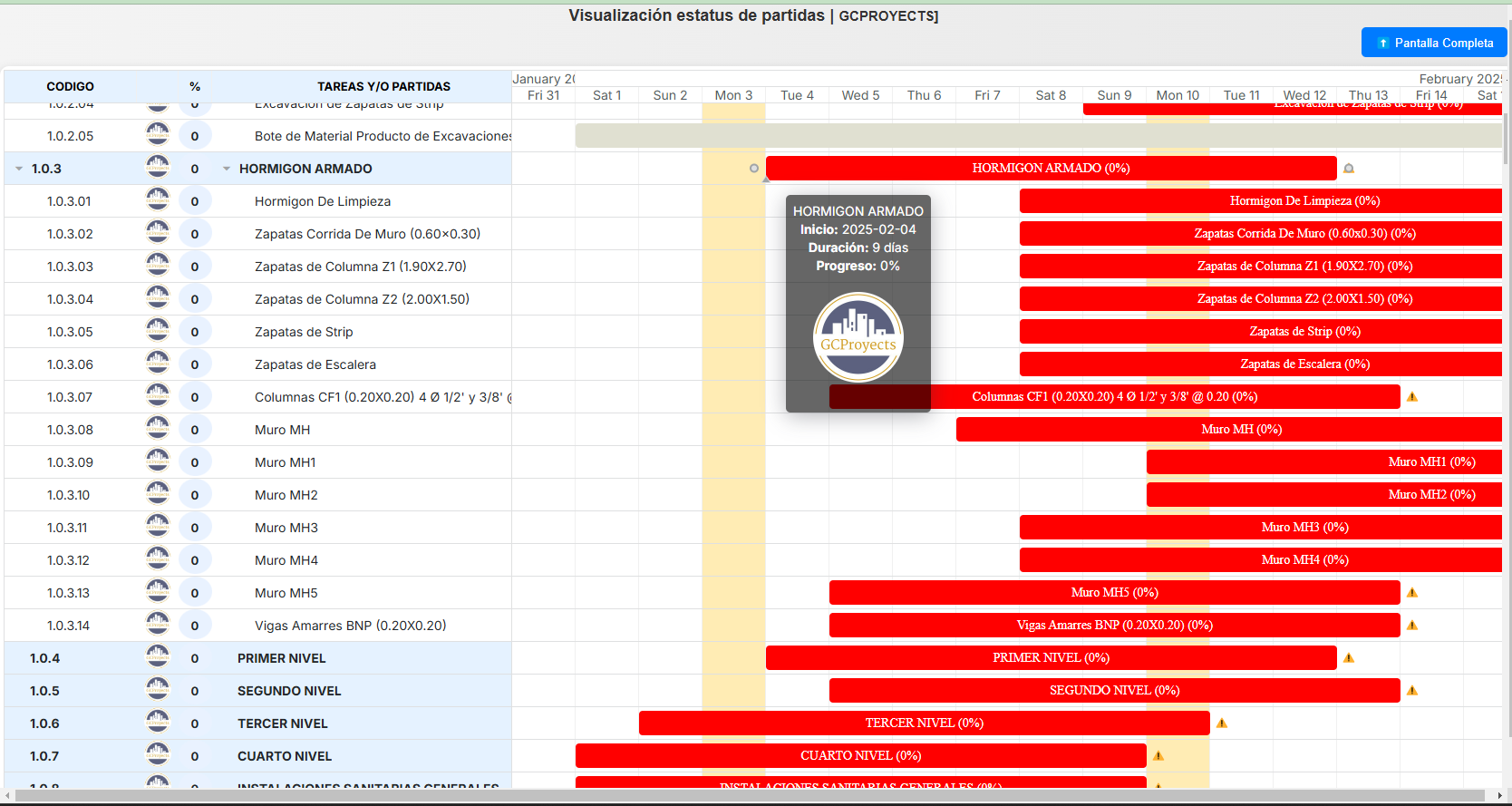Click start handle circle of HORMIGON ARMADO bar

(x=754, y=169)
